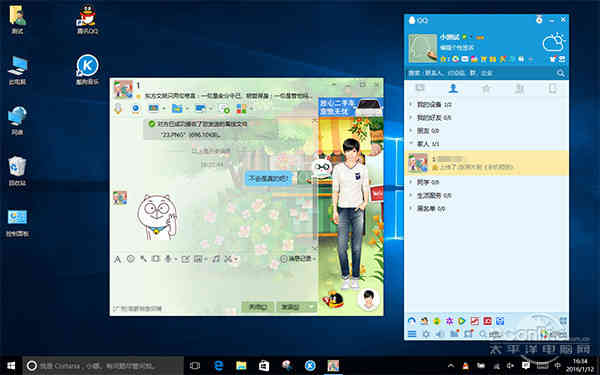This screenshot has width=600, height=375.
Task: Click the profile avatar in QQ main panel
Action: point(423,48)
